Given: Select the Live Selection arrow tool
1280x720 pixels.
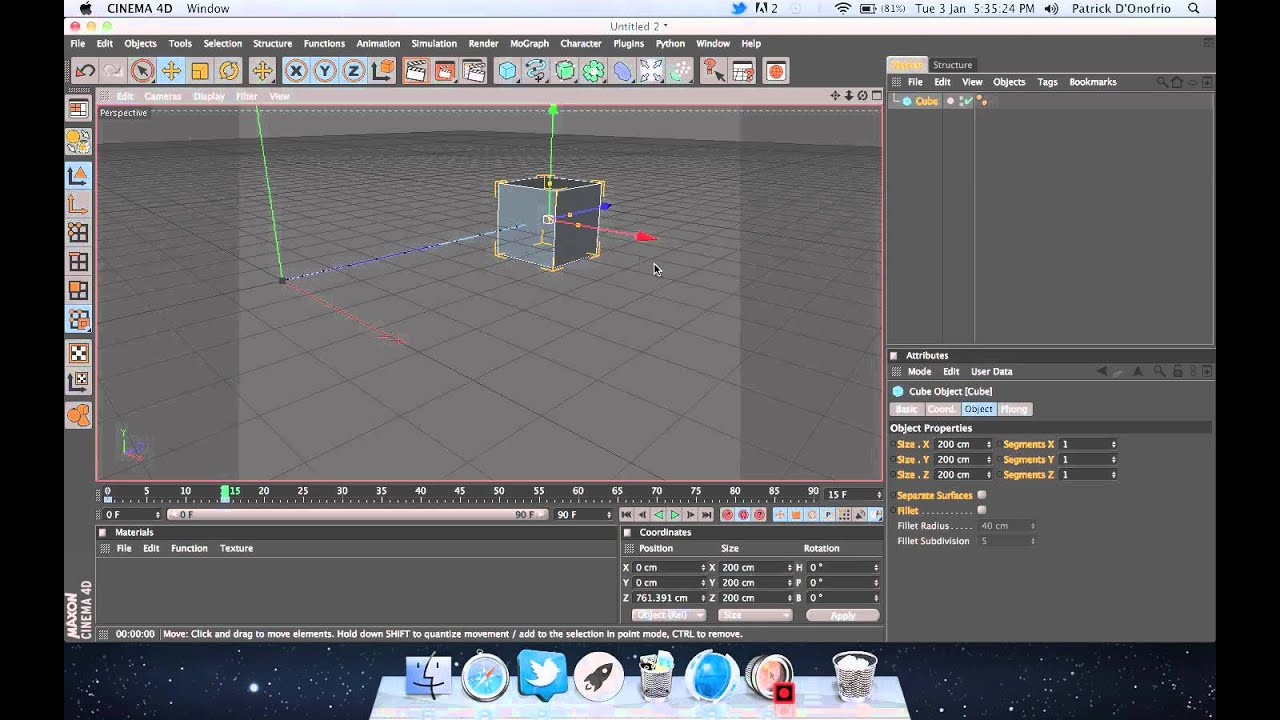Looking at the screenshot, I should point(142,71).
